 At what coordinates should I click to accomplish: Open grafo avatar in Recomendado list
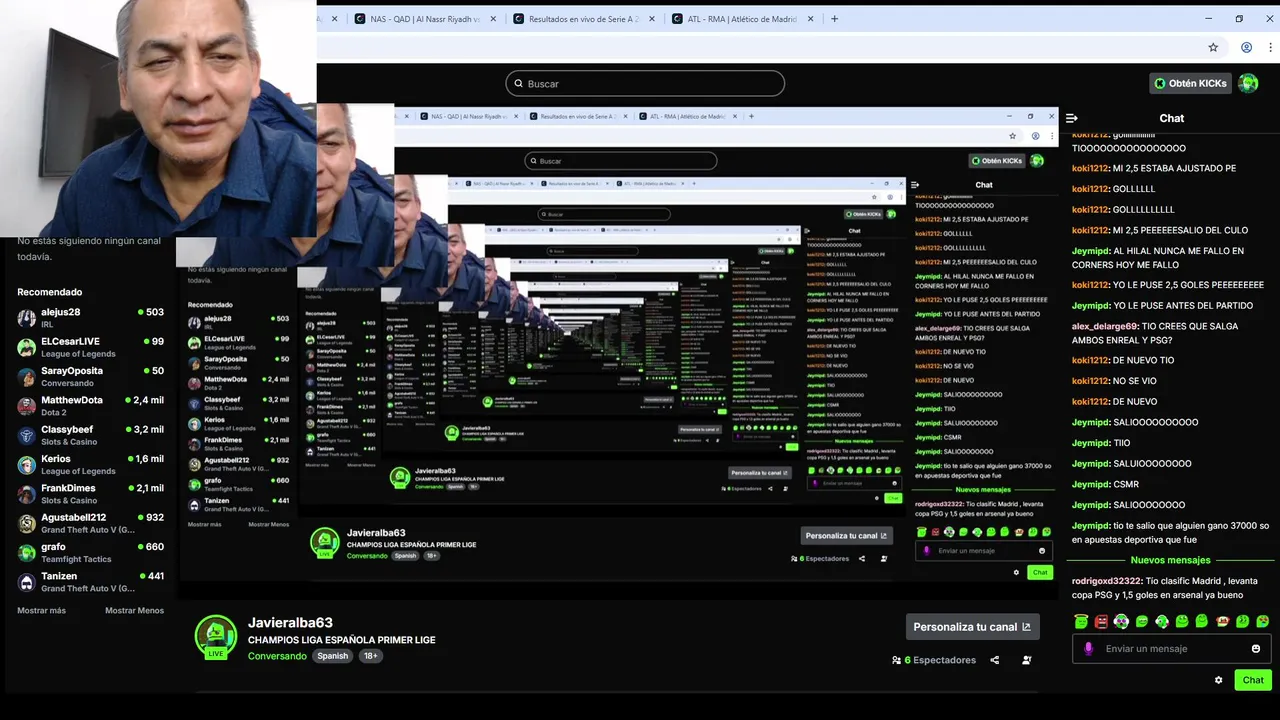point(26,553)
